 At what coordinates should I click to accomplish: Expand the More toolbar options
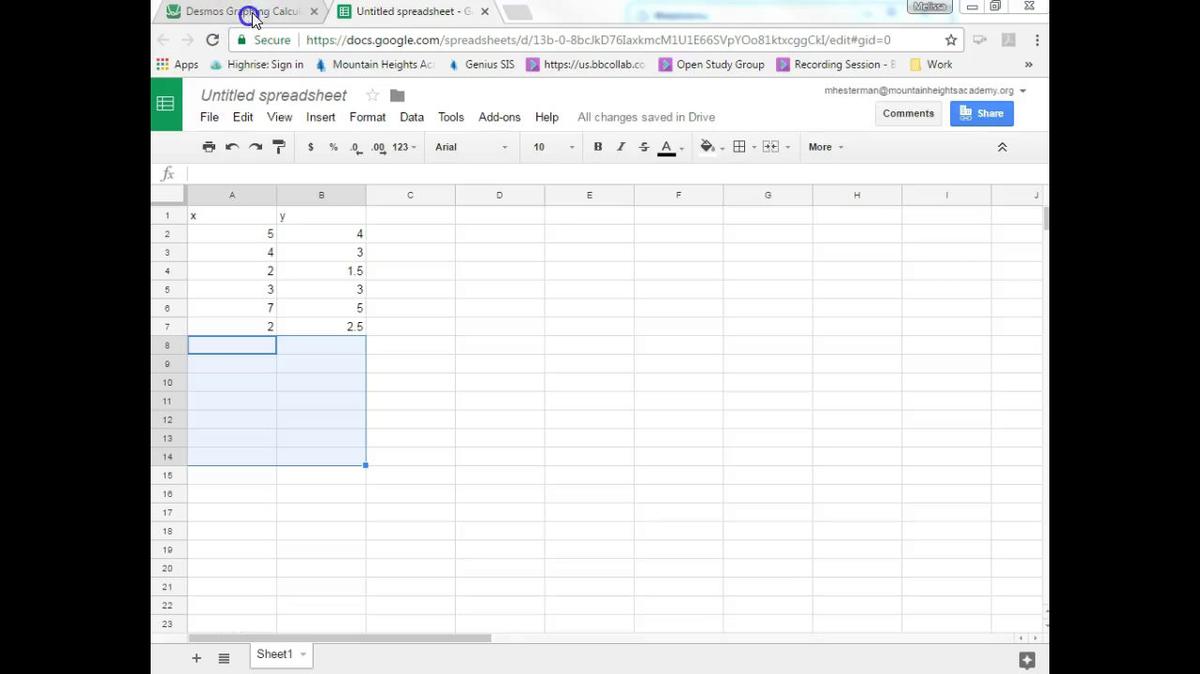826,147
